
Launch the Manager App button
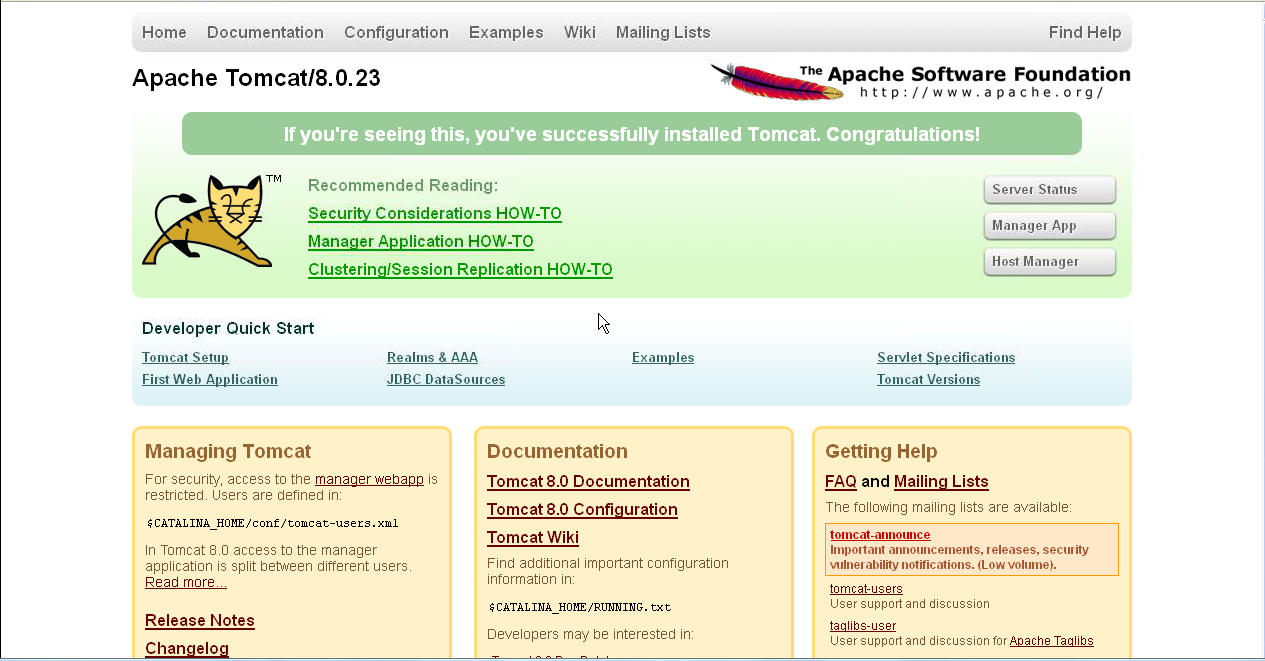pyautogui.click(x=1049, y=226)
